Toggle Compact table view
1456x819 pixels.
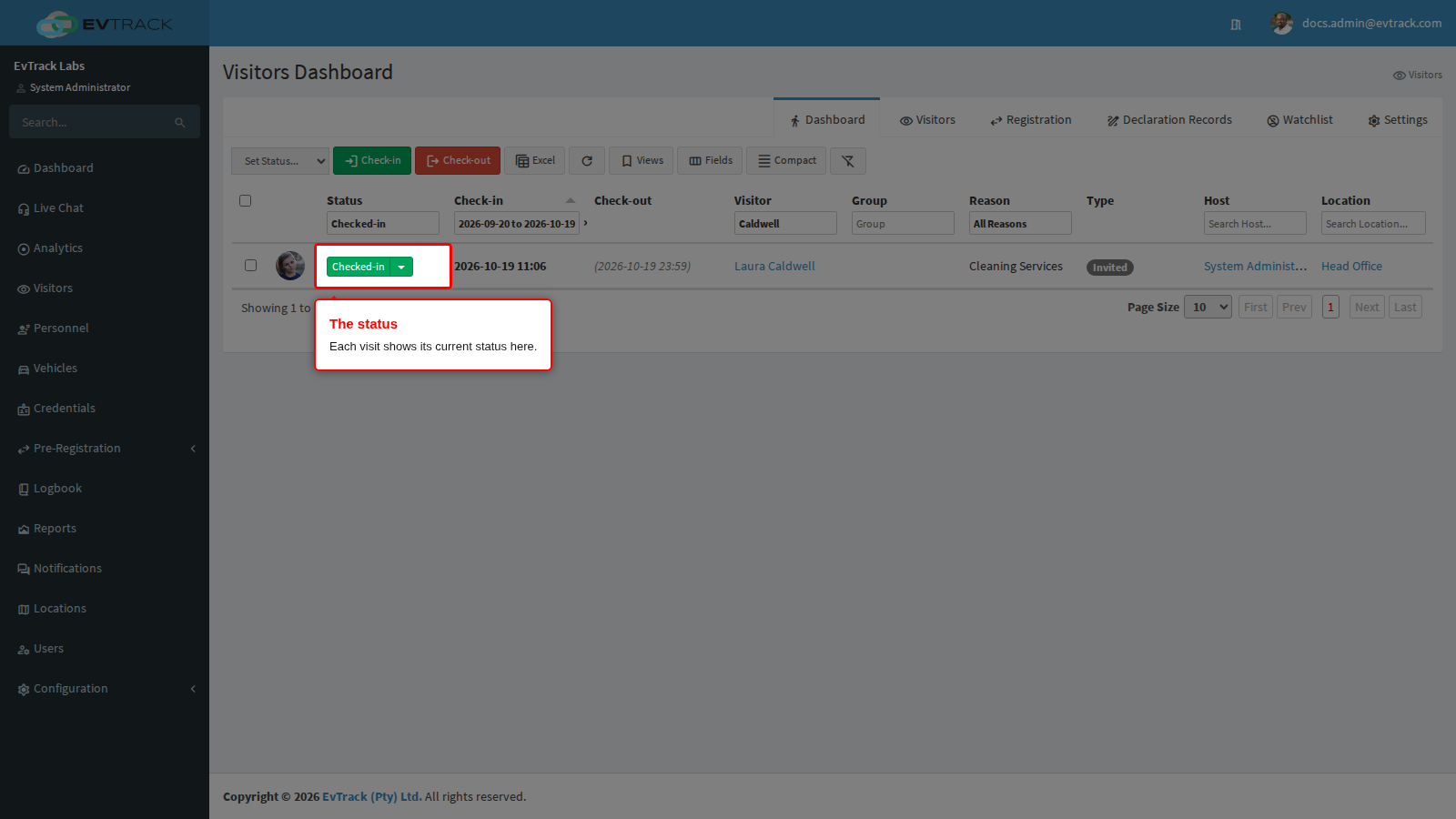(787, 160)
